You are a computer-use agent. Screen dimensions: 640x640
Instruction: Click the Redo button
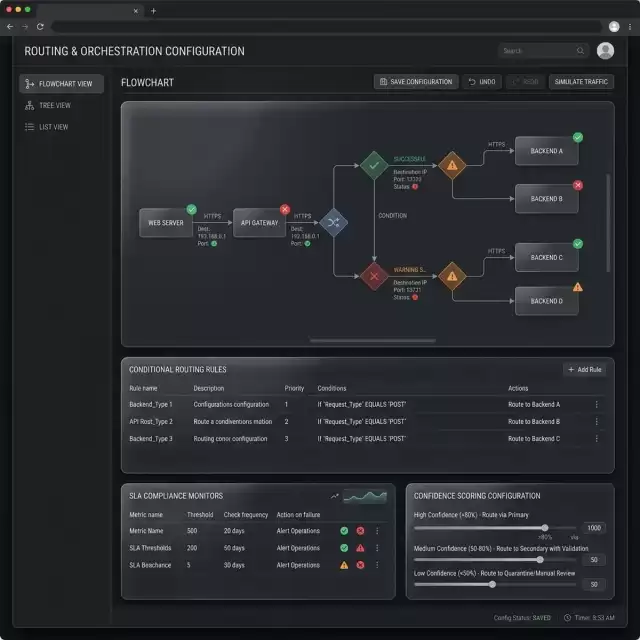(x=525, y=82)
